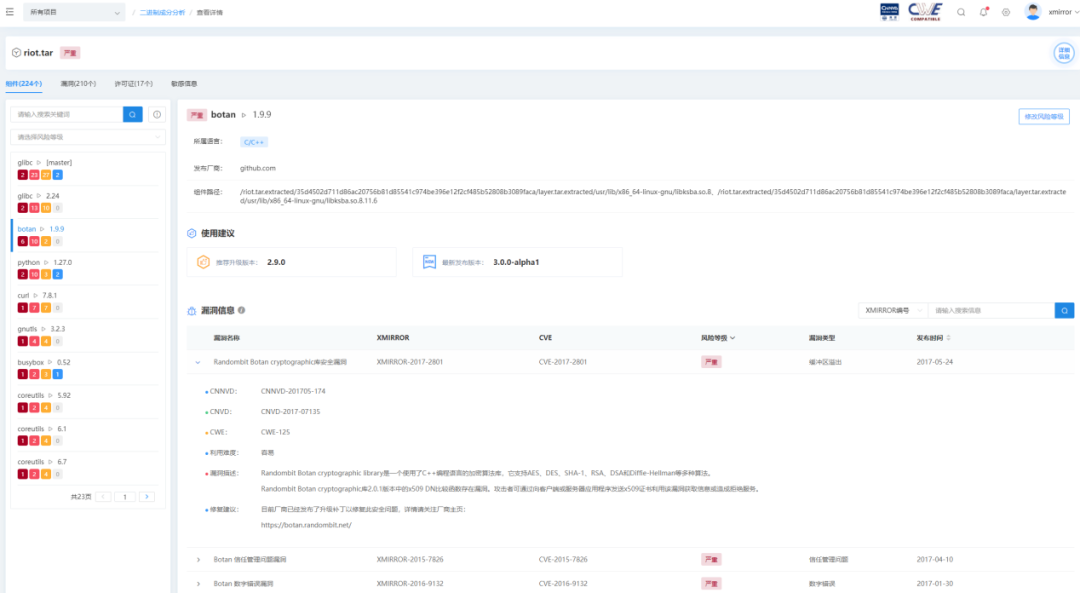Click the 修改风险等级 button
This screenshot has width=1080, height=593.
tap(1043, 116)
